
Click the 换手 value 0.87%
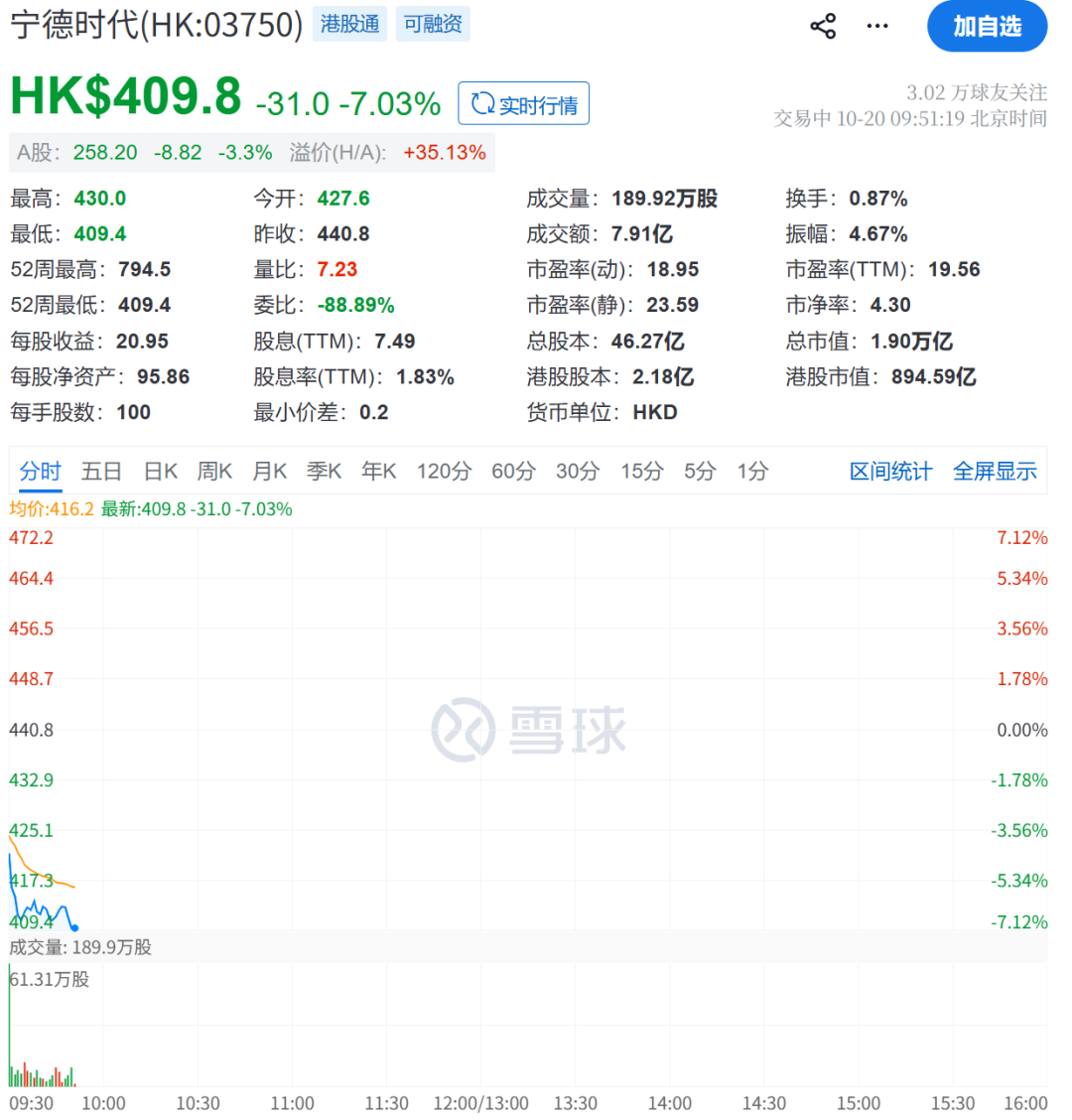coord(877,199)
